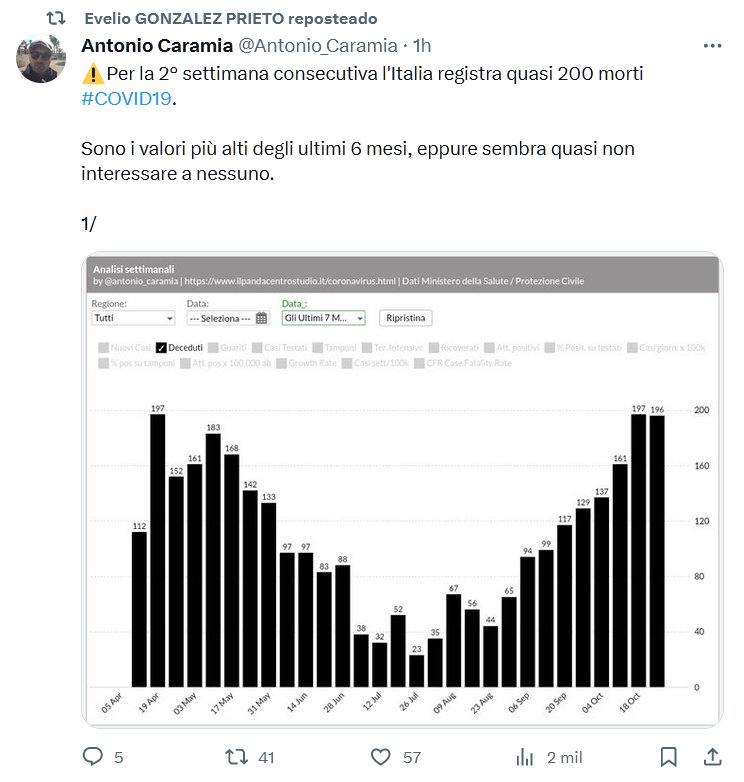The width and height of the screenshot is (744, 782).
Task: Click Antonio Caramia's profile avatar
Action: pyautogui.click(x=41, y=59)
